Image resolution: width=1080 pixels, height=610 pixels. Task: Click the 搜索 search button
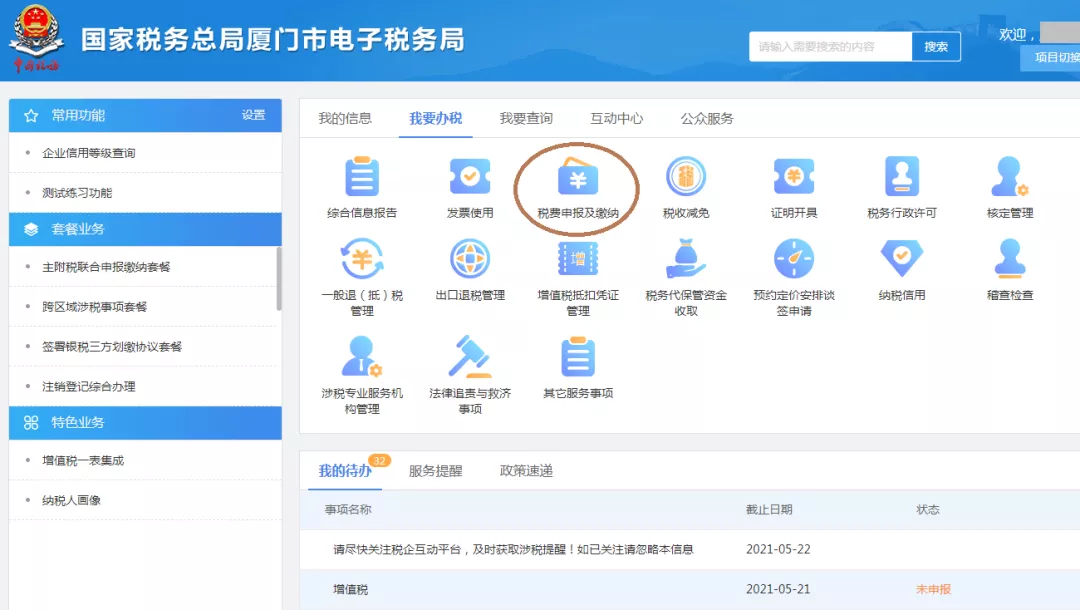[x=936, y=46]
